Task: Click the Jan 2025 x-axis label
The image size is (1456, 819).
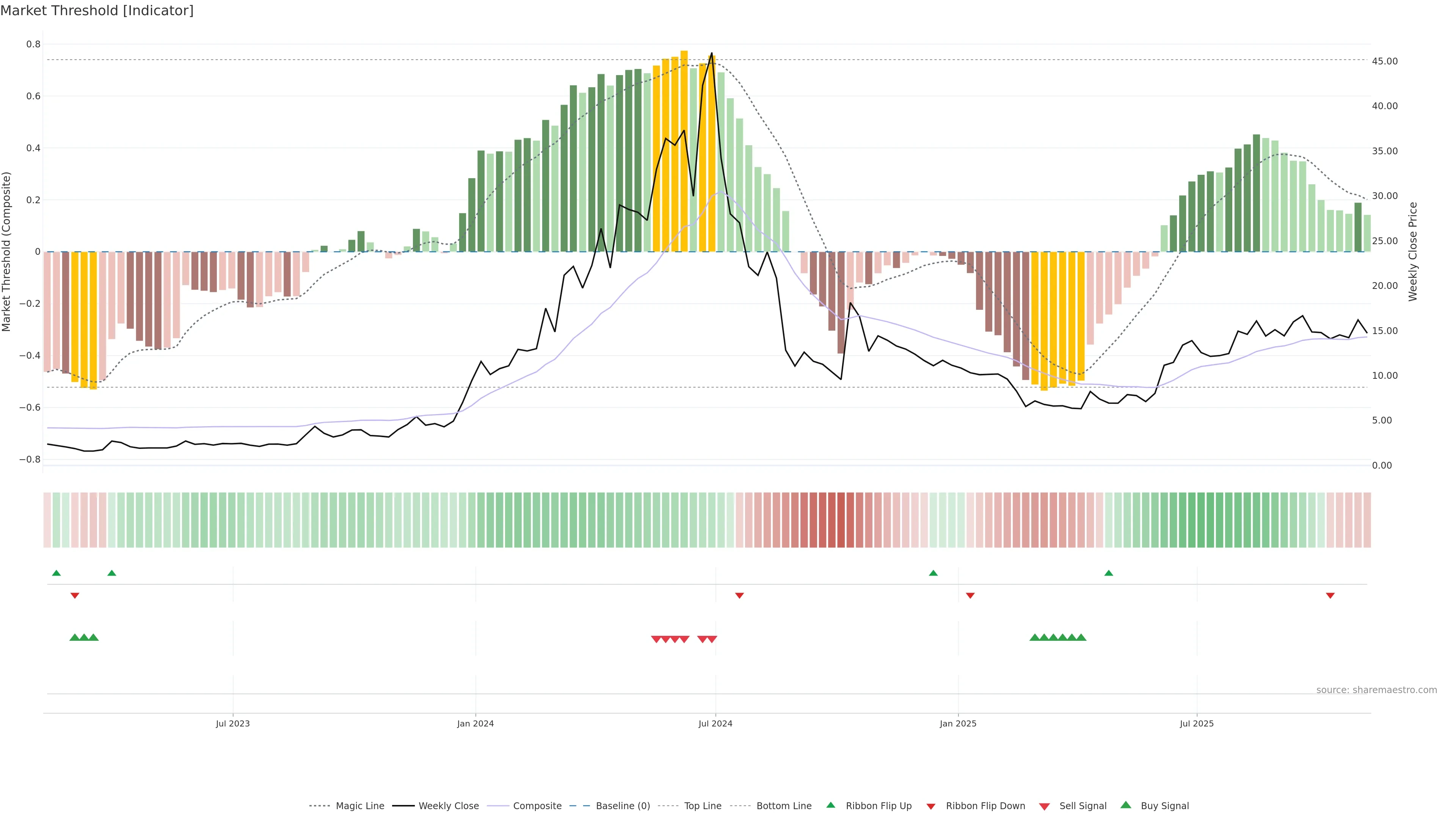Action: (x=957, y=723)
